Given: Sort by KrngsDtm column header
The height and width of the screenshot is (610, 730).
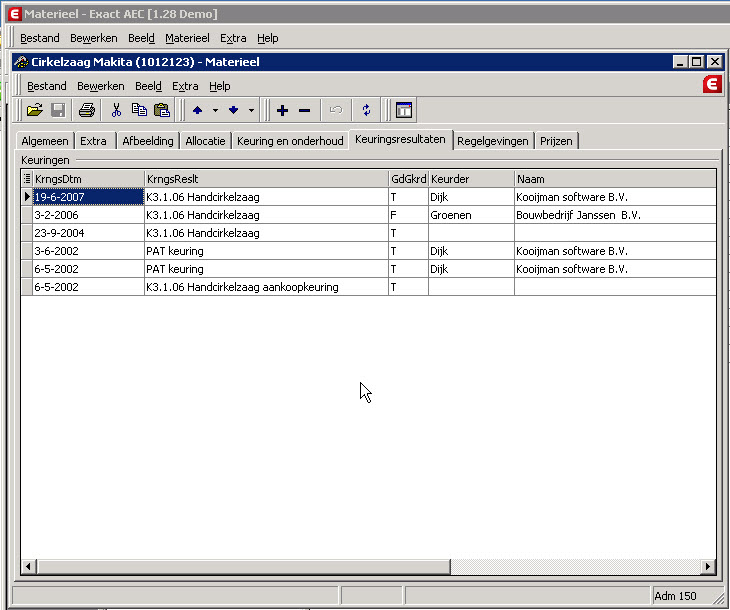Looking at the screenshot, I should (x=88, y=179).
